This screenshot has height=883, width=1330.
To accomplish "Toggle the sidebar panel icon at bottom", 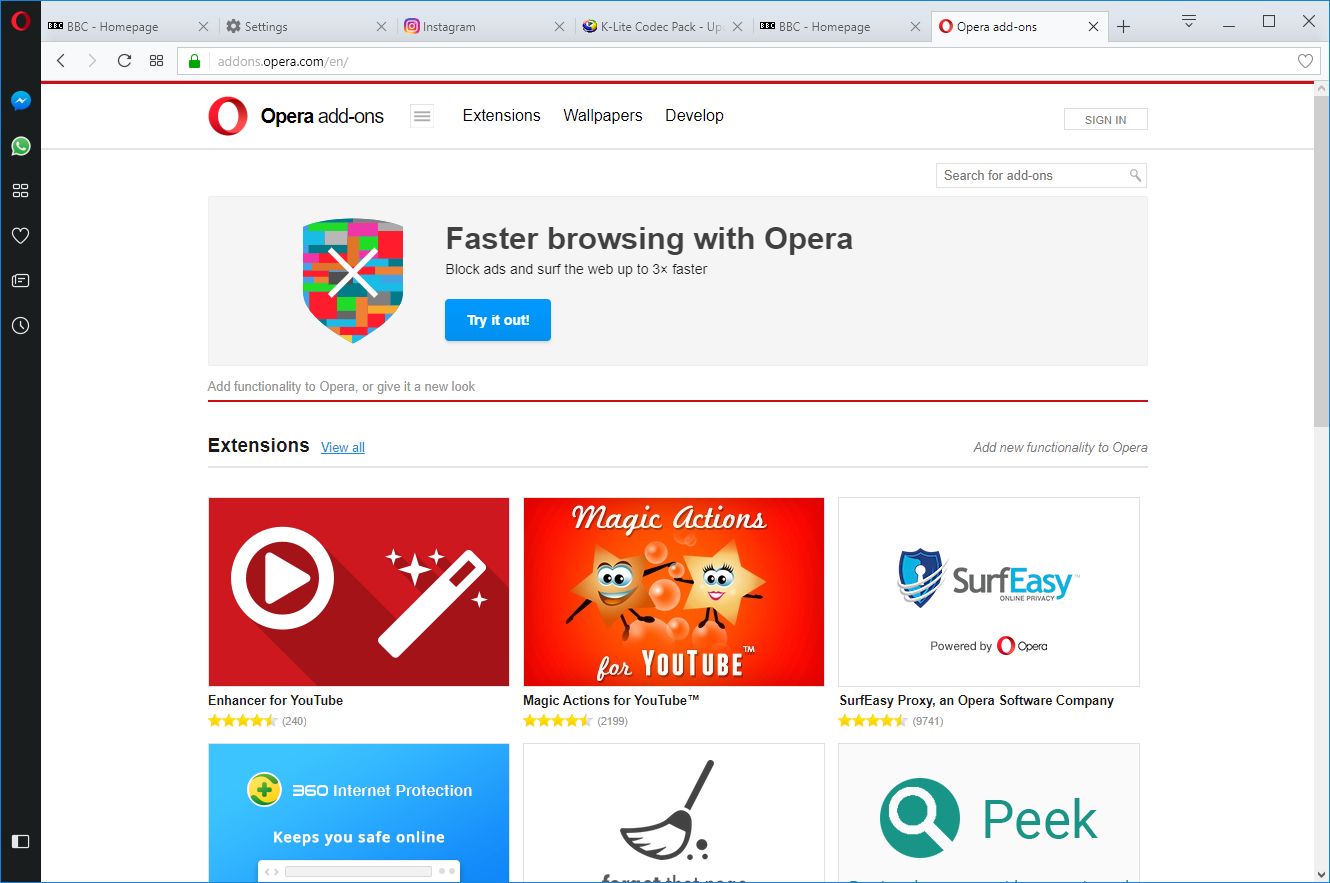I will point(20,841).
